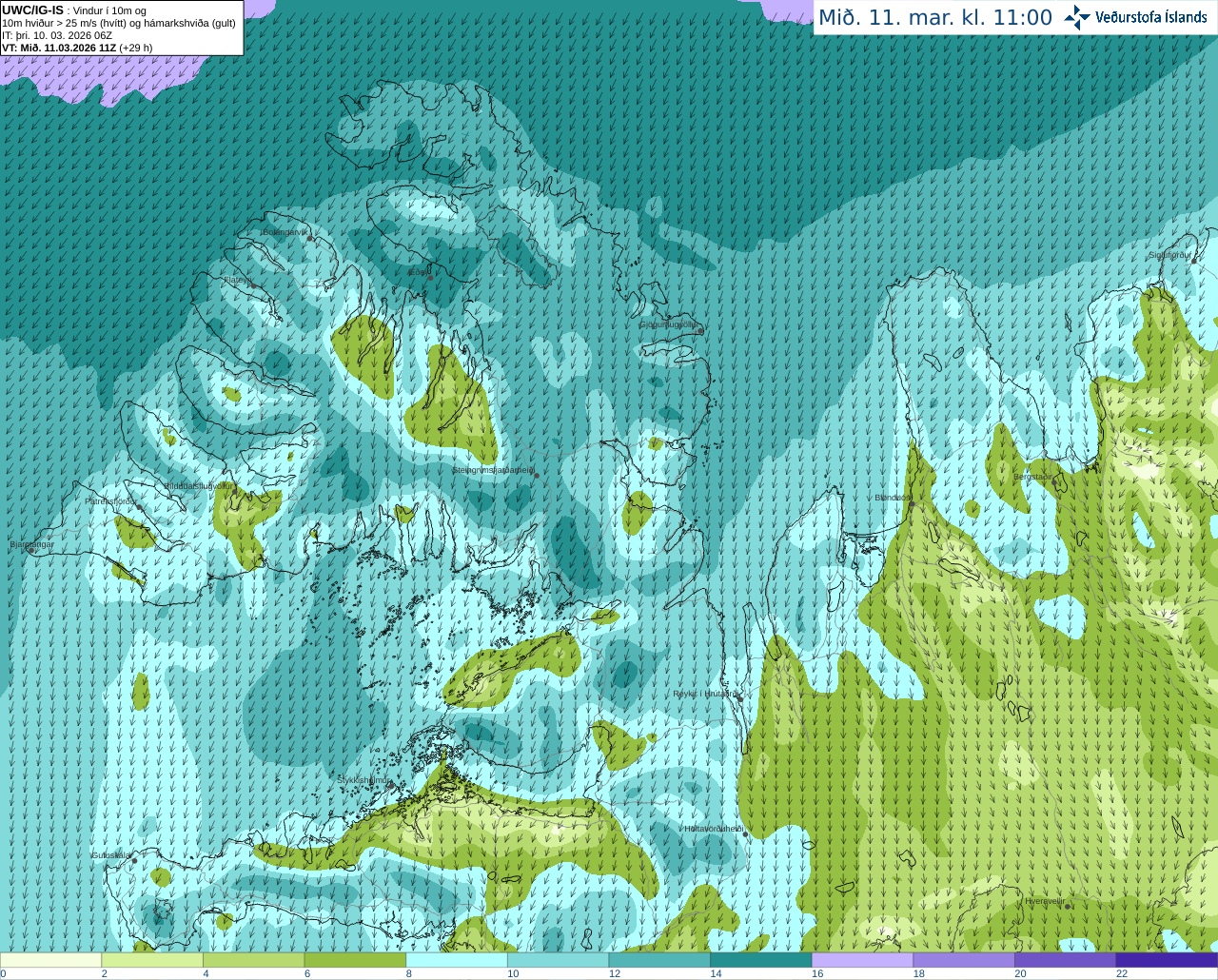Screen dimensions: 1218x980
Task: Select the Holtavörðuheiði station label
Action: coord(714,829)
